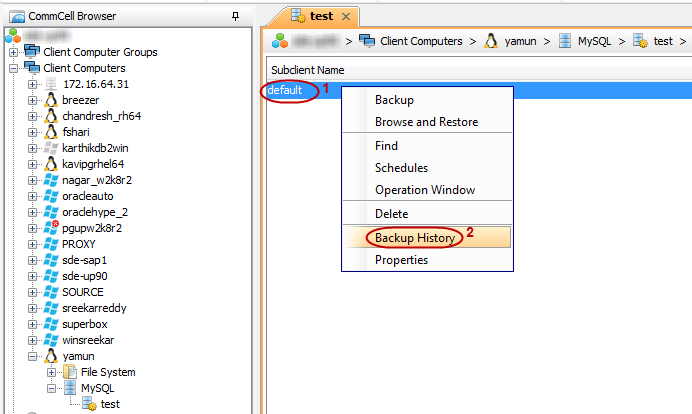Collapse the yamun client node
This screenshot has height=414, width=692.
pos(32,356)
